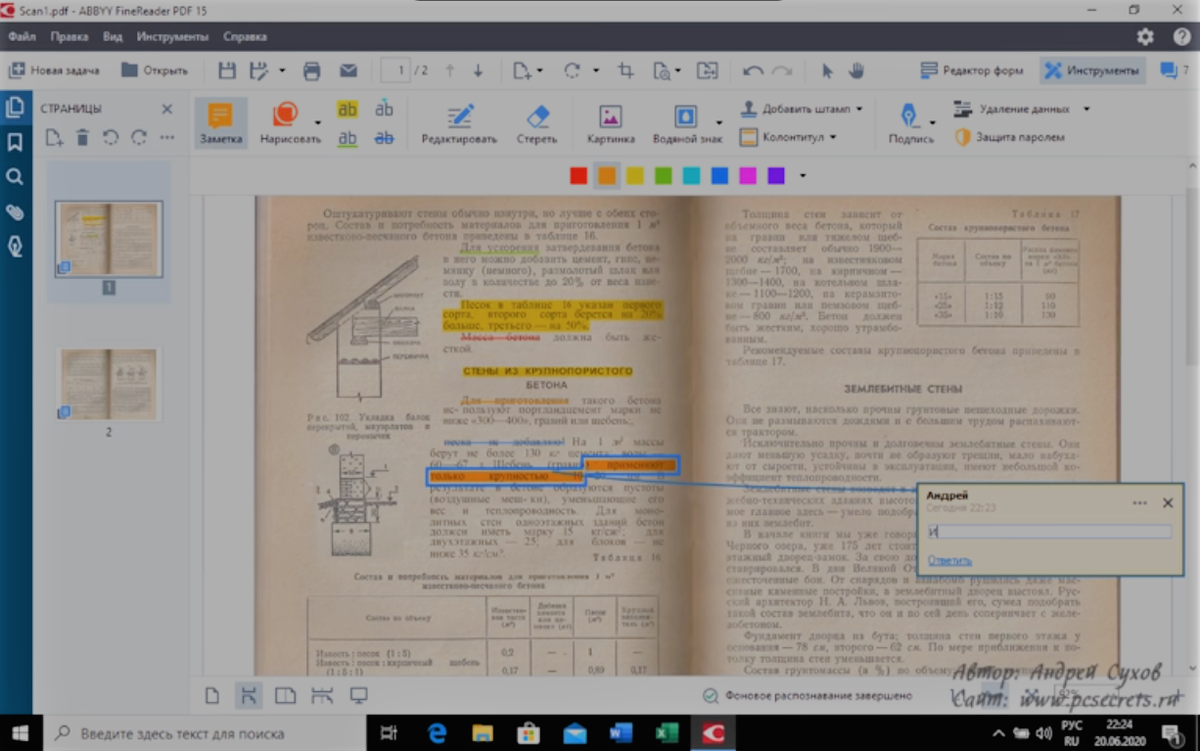Switch to two-page view mode
This screenshot has width=1200, height=751.
(x=285, y=695)
